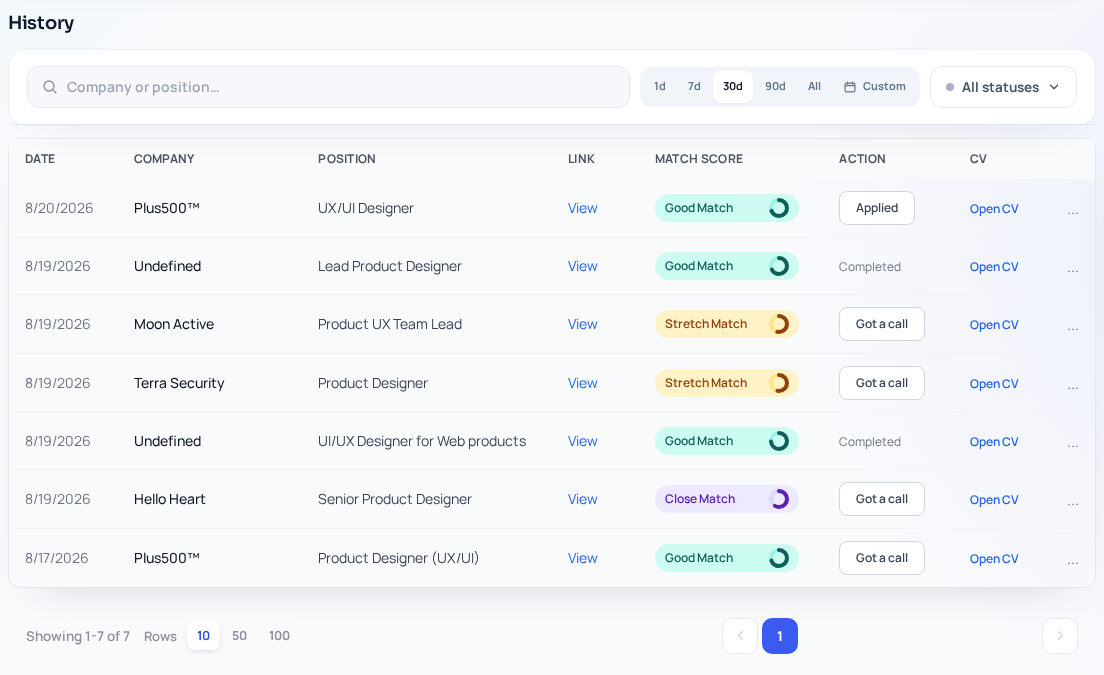Click the Applied button for Plus500
The height and width of the screenshot is (675, 1104).
coord(877,208)
